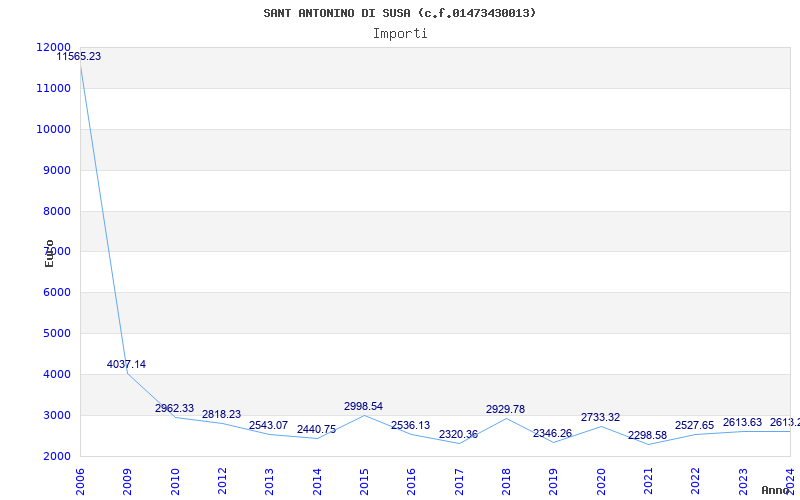Image resolution: width=800 pixels, height=500 pixels.
Task: Click the Importi subtitle
Action: pos(400,34)
